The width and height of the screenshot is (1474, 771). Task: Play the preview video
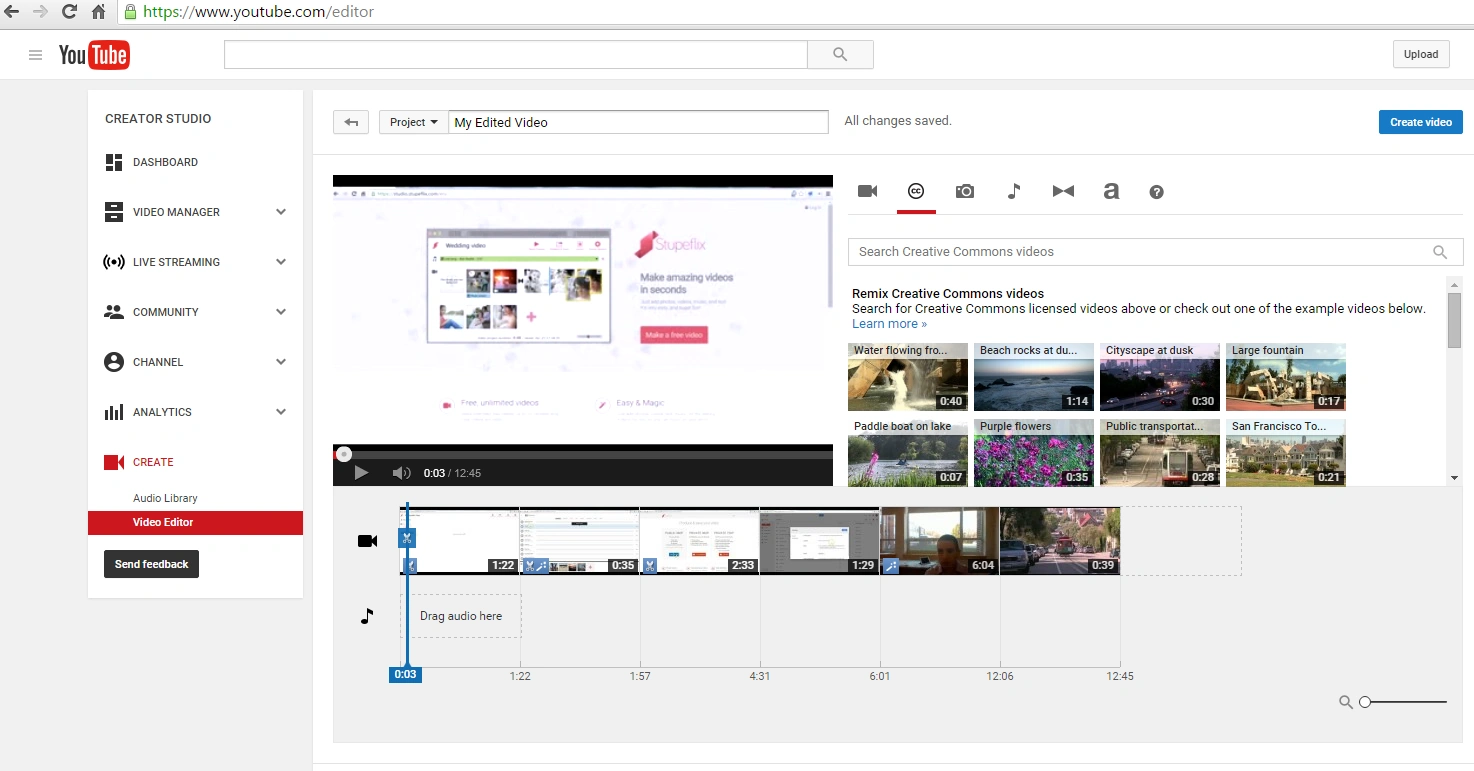coord(361,473)
